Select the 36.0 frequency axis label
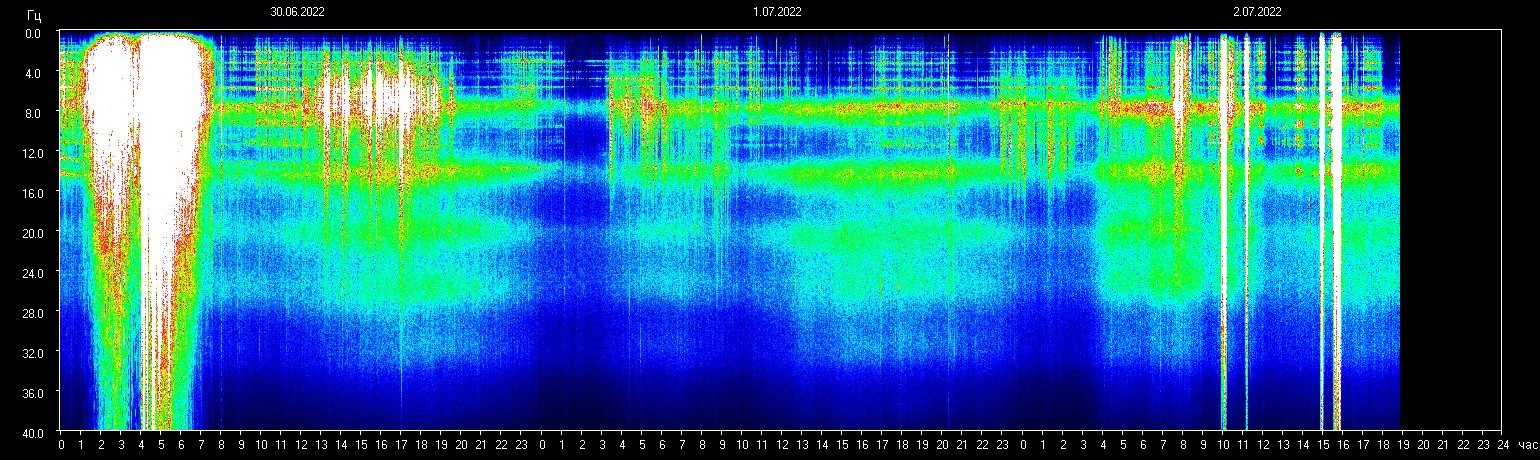This screenshot has width=1540, height=460. coord(33,393)
